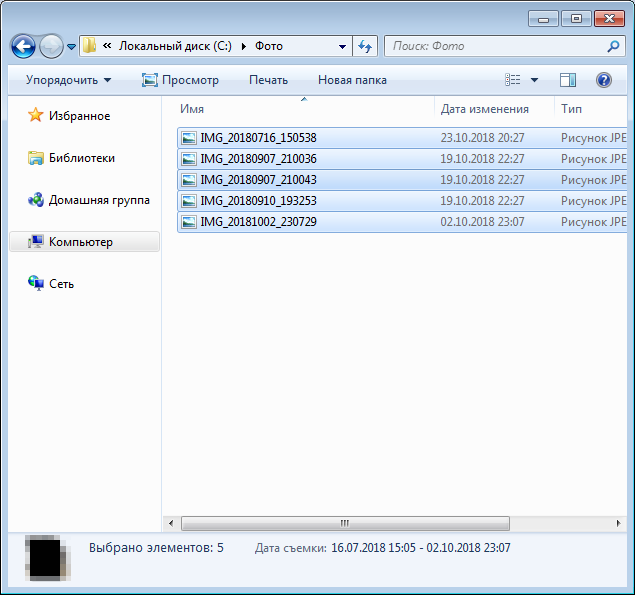The image size is (635, 595).
Task: Toggle the preview pane icon
Action: pos(568,80)
